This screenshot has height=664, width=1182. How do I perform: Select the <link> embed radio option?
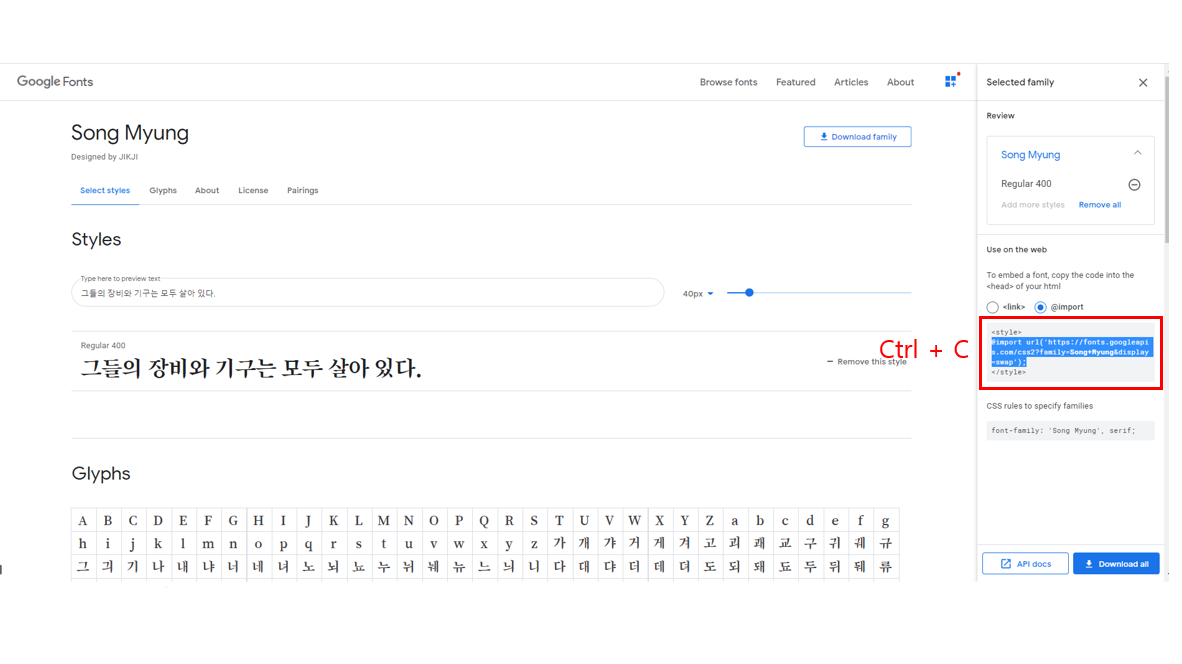(x=992, y=308)
